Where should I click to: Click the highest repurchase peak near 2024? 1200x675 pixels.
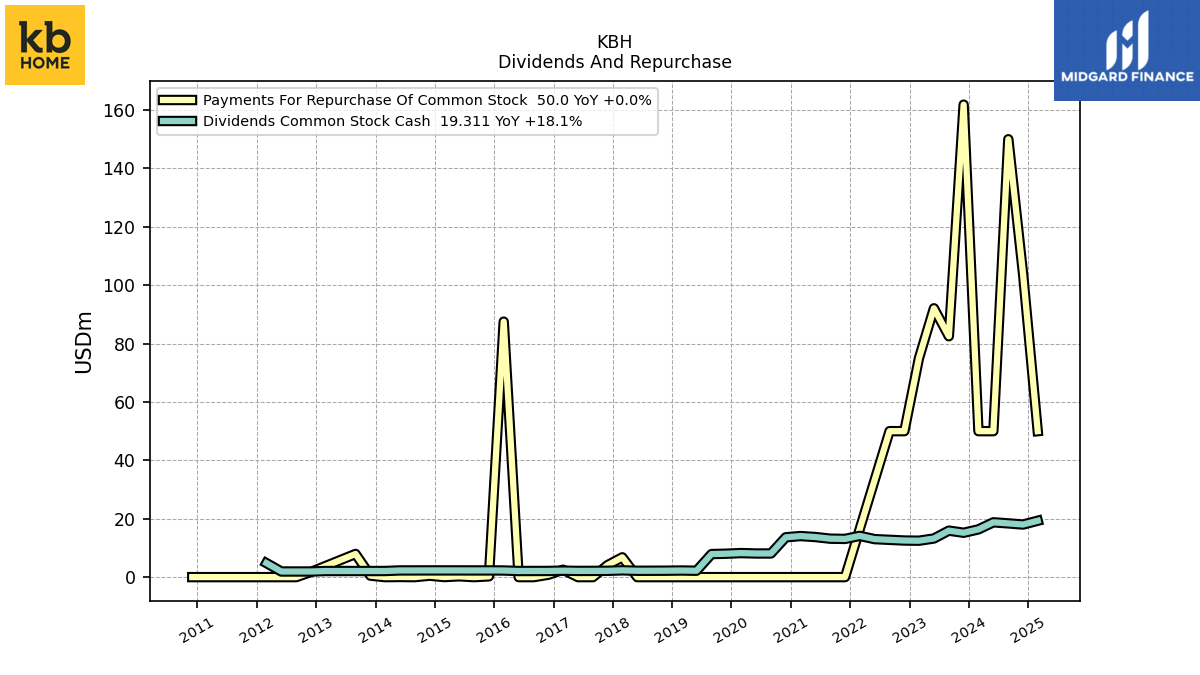(x=963, y=104)
